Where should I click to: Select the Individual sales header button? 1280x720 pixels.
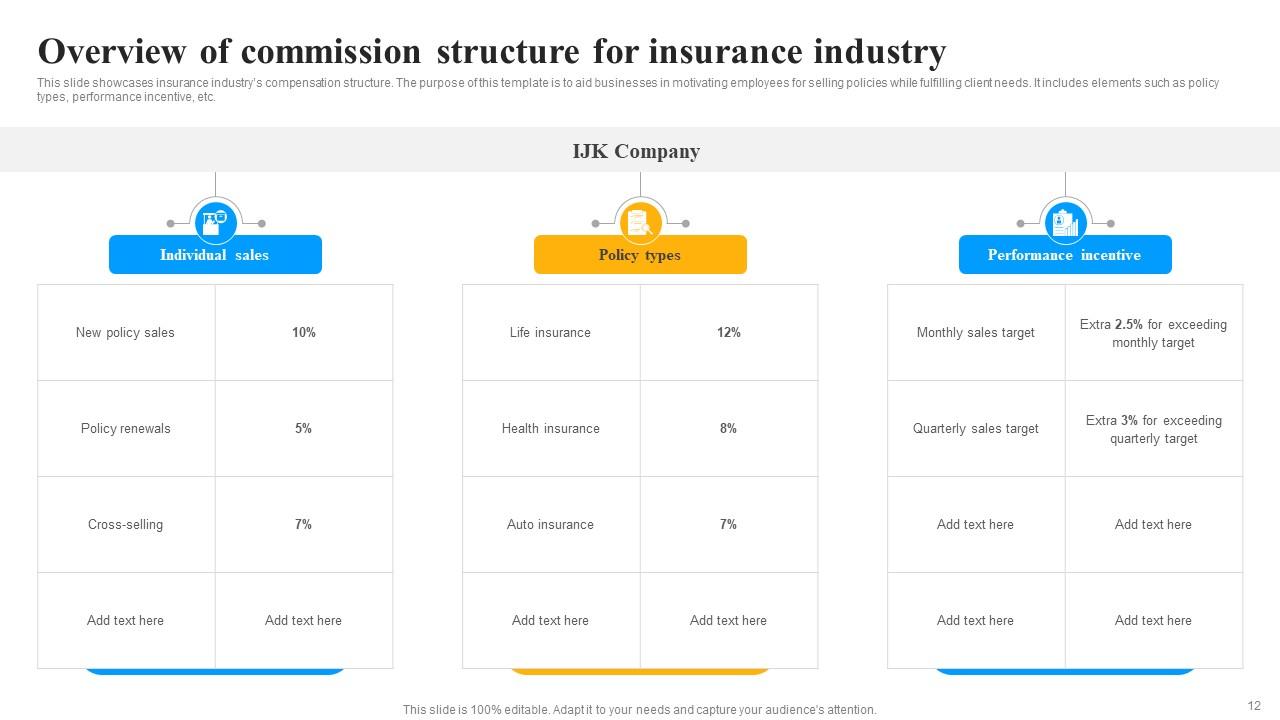(215, 255)
